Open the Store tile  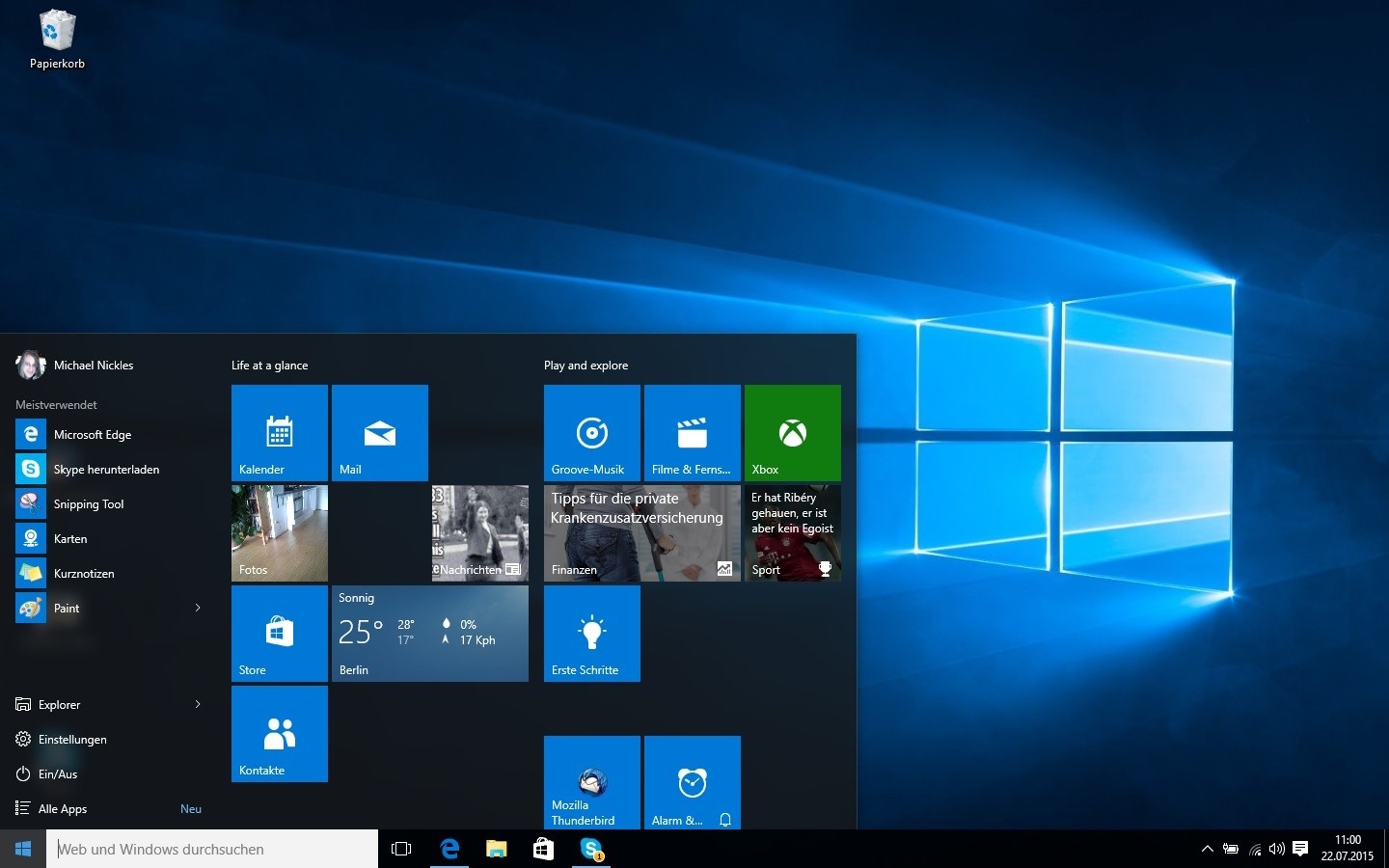tap(280, 633)
